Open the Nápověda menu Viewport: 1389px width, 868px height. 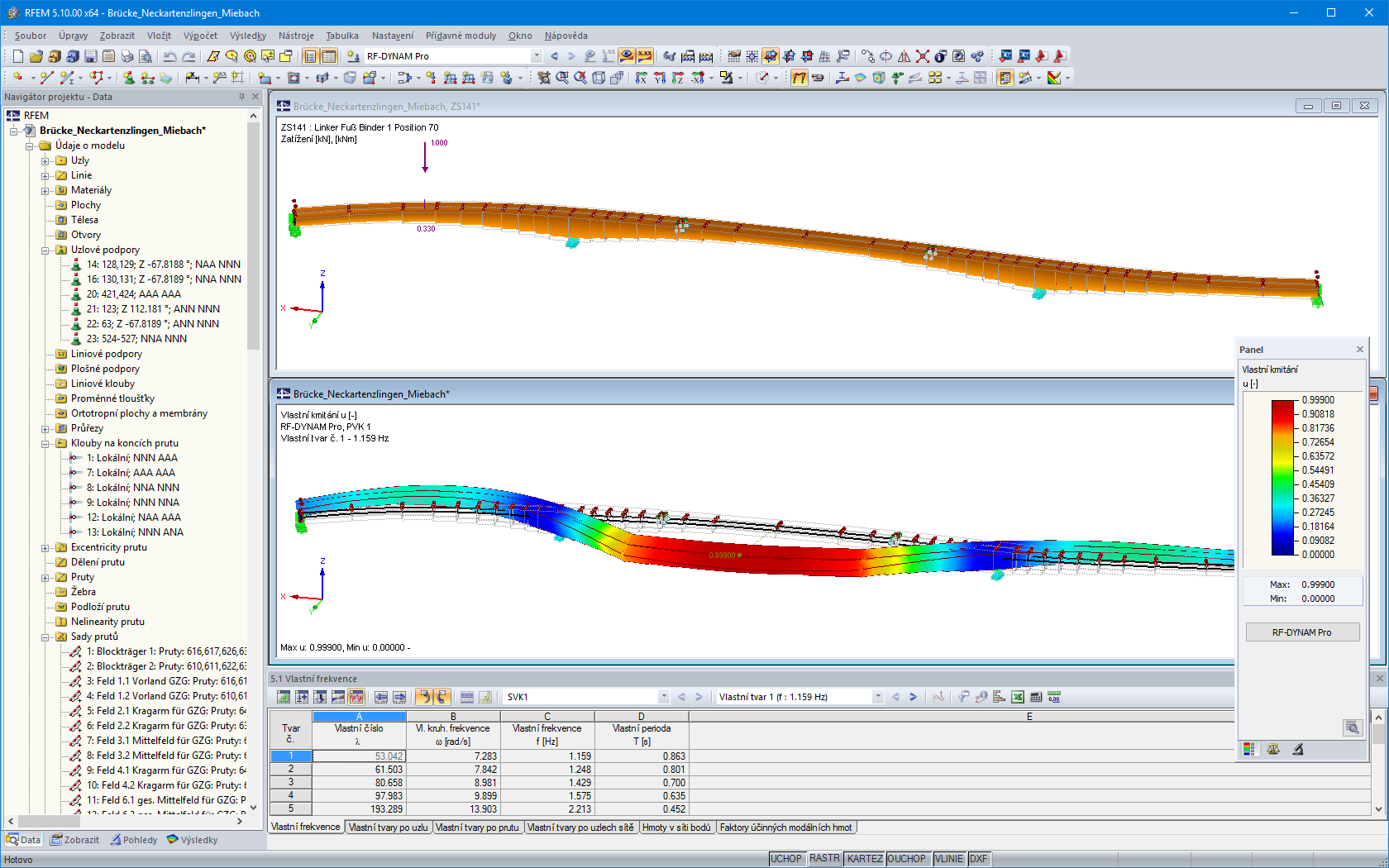pyautogui.click(x=566, y=36)
